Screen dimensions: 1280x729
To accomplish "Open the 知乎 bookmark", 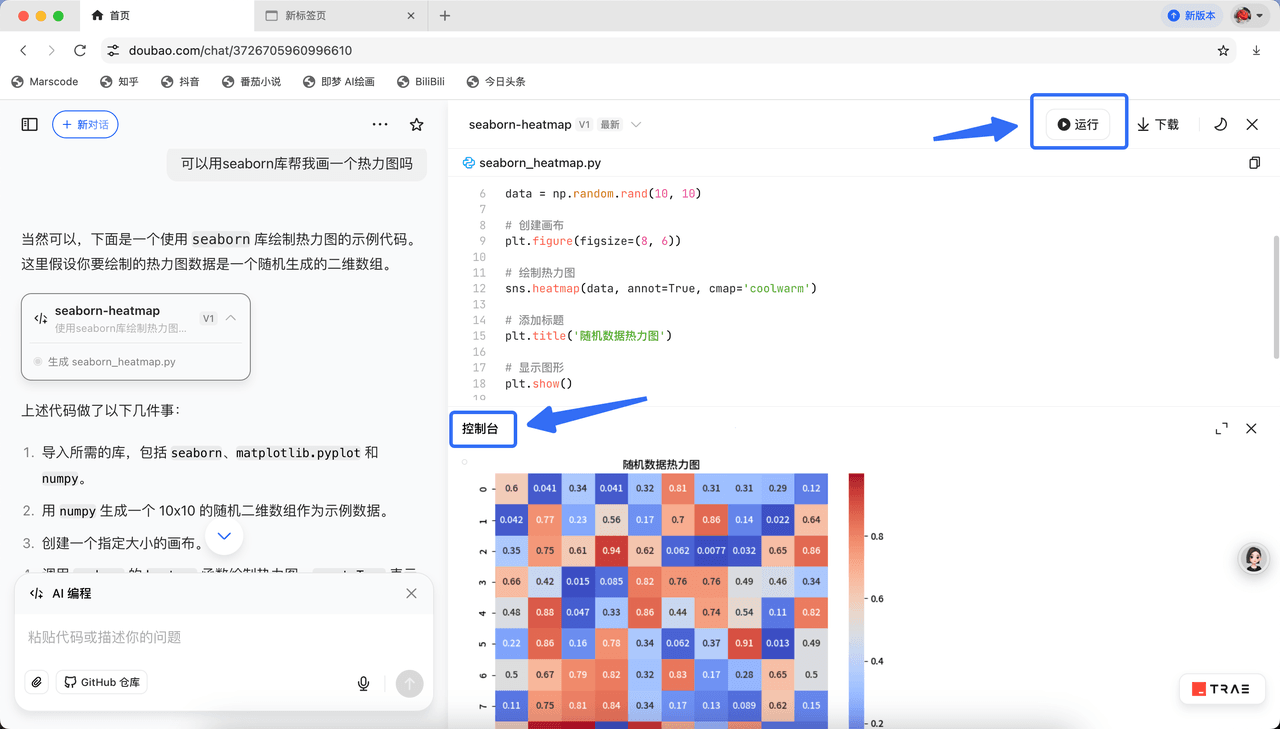I will [x=120, y=82].
